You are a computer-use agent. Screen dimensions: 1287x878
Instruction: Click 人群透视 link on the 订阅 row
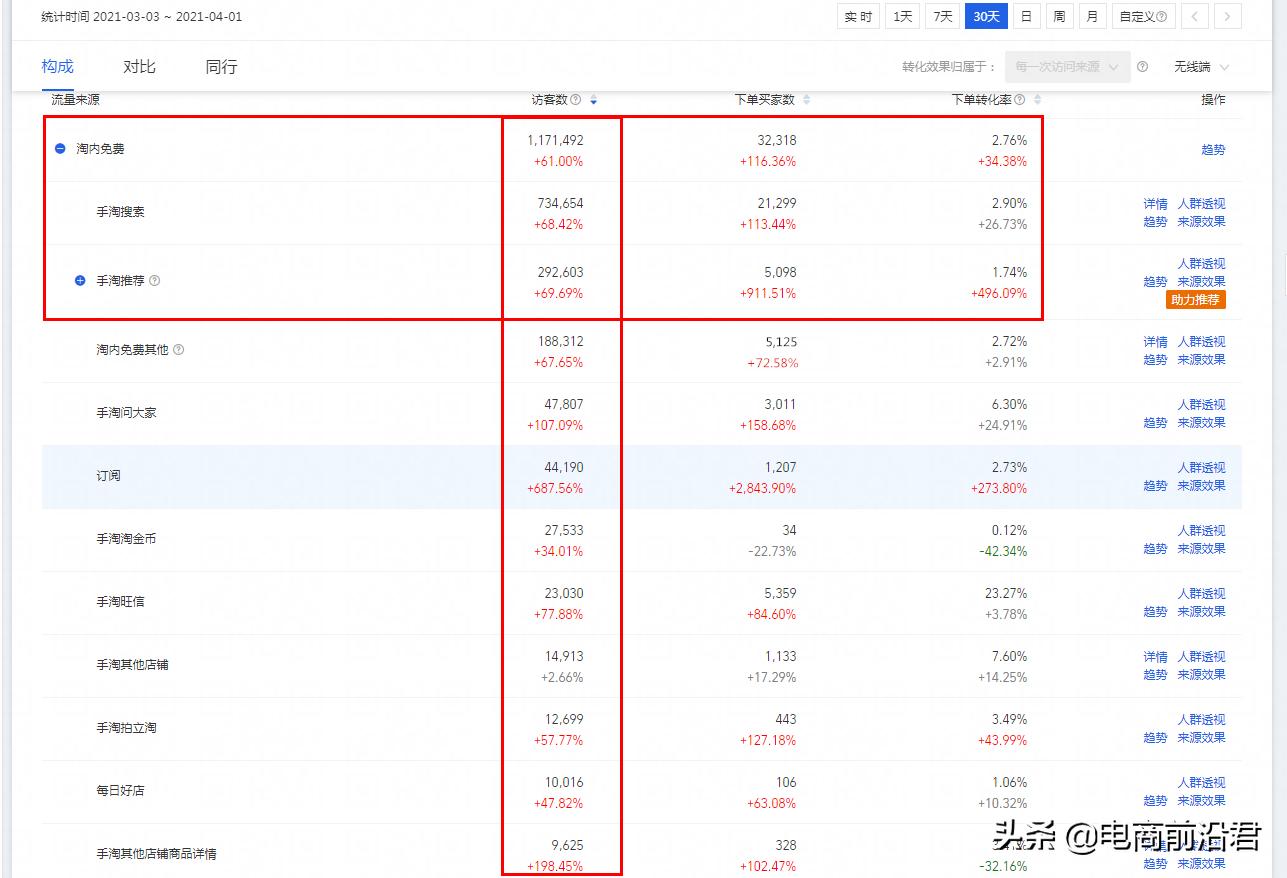(x=1202, y=466)
